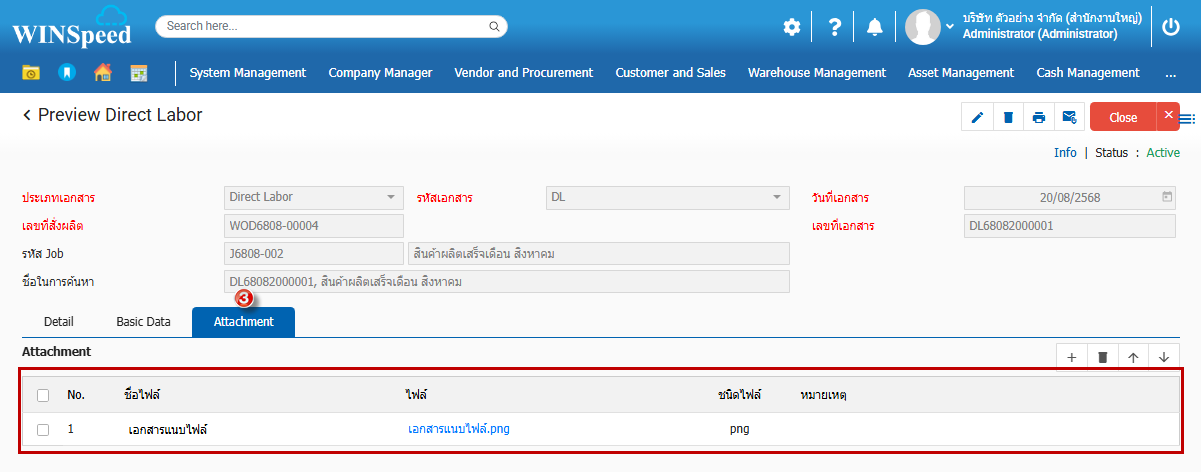Go to home icon in toolbar
The width and height of the screenshot is (1201, 472).
click(x=102, y=72)
